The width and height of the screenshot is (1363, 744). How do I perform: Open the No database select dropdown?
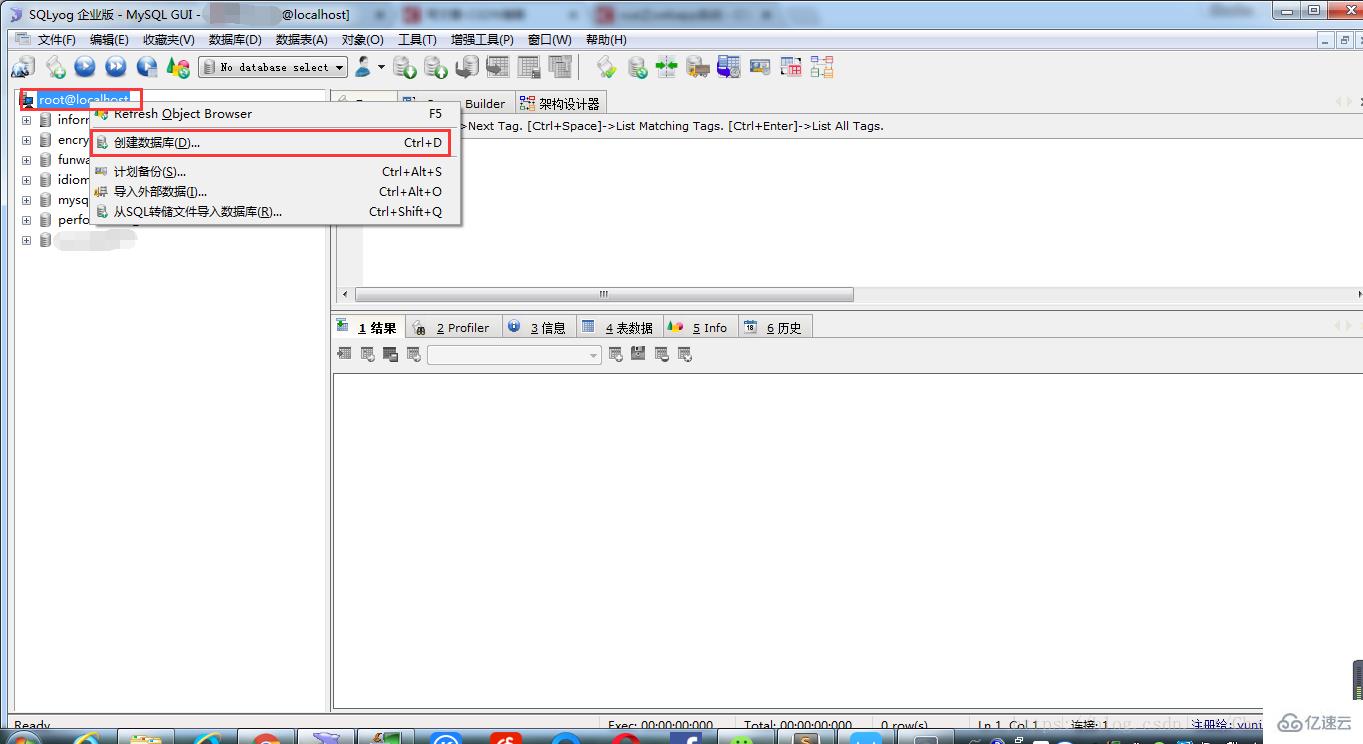click(273, 67)
